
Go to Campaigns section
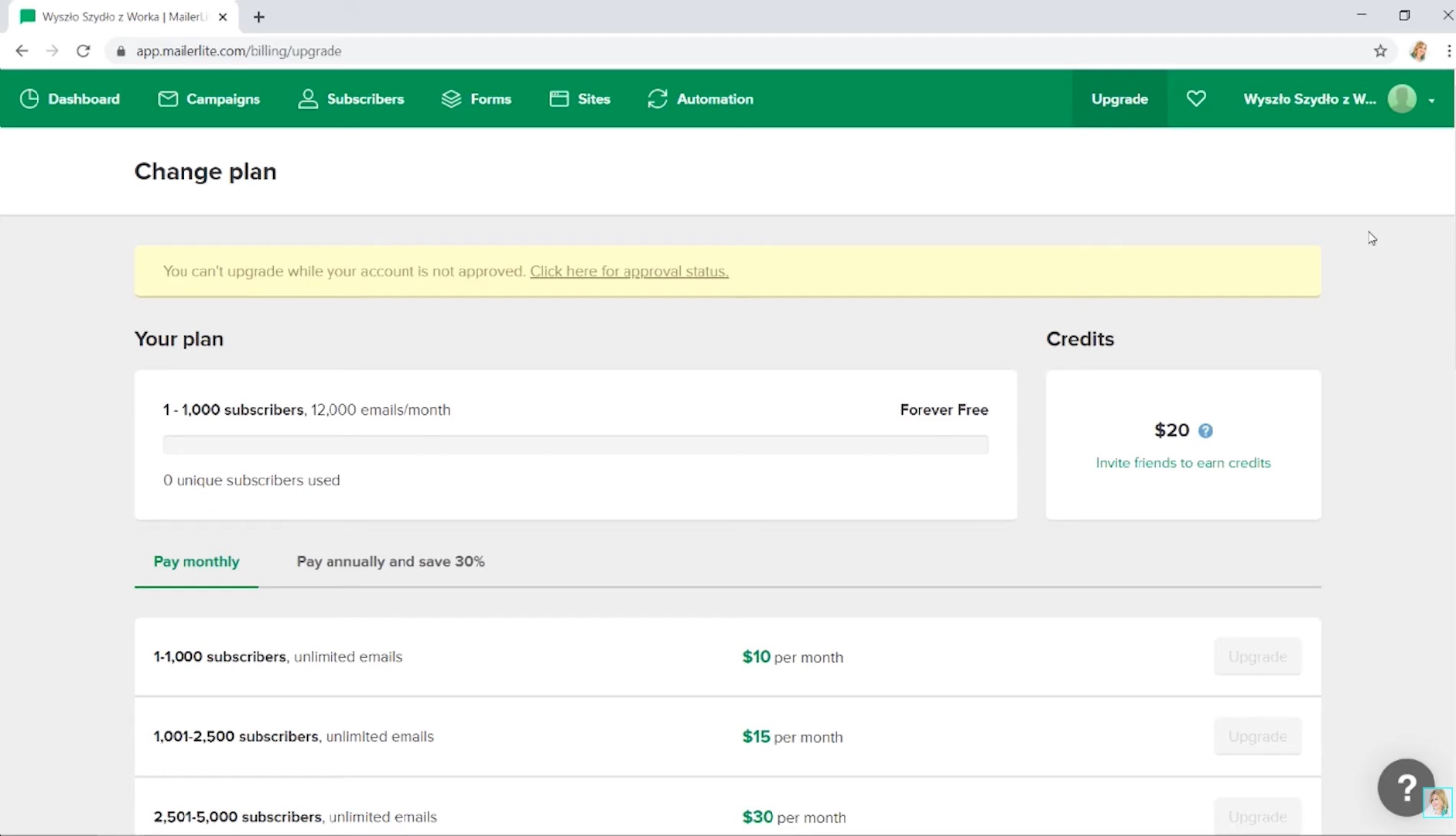click(209, 99)
